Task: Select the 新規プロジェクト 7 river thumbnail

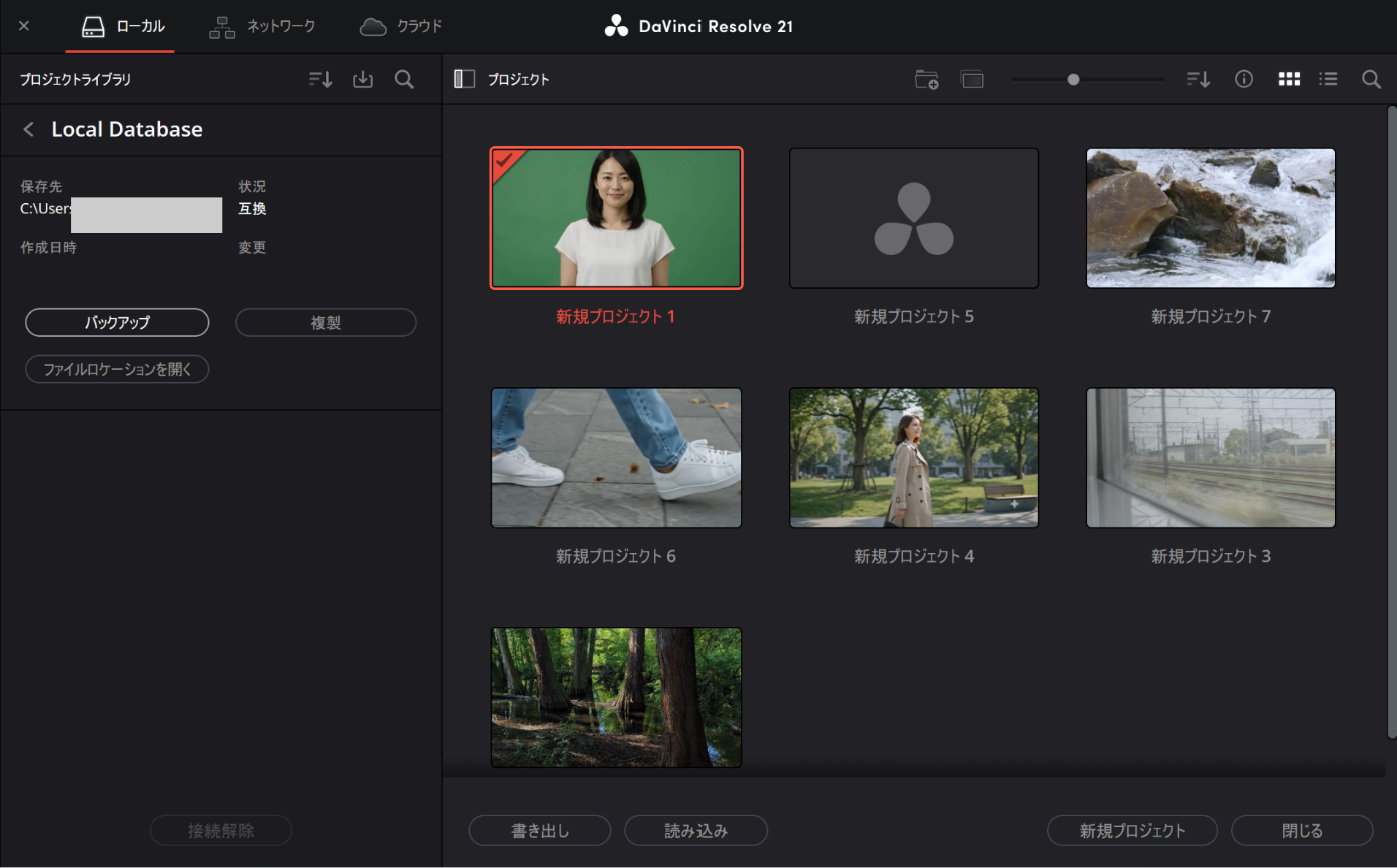Action: click(1211, 218)
